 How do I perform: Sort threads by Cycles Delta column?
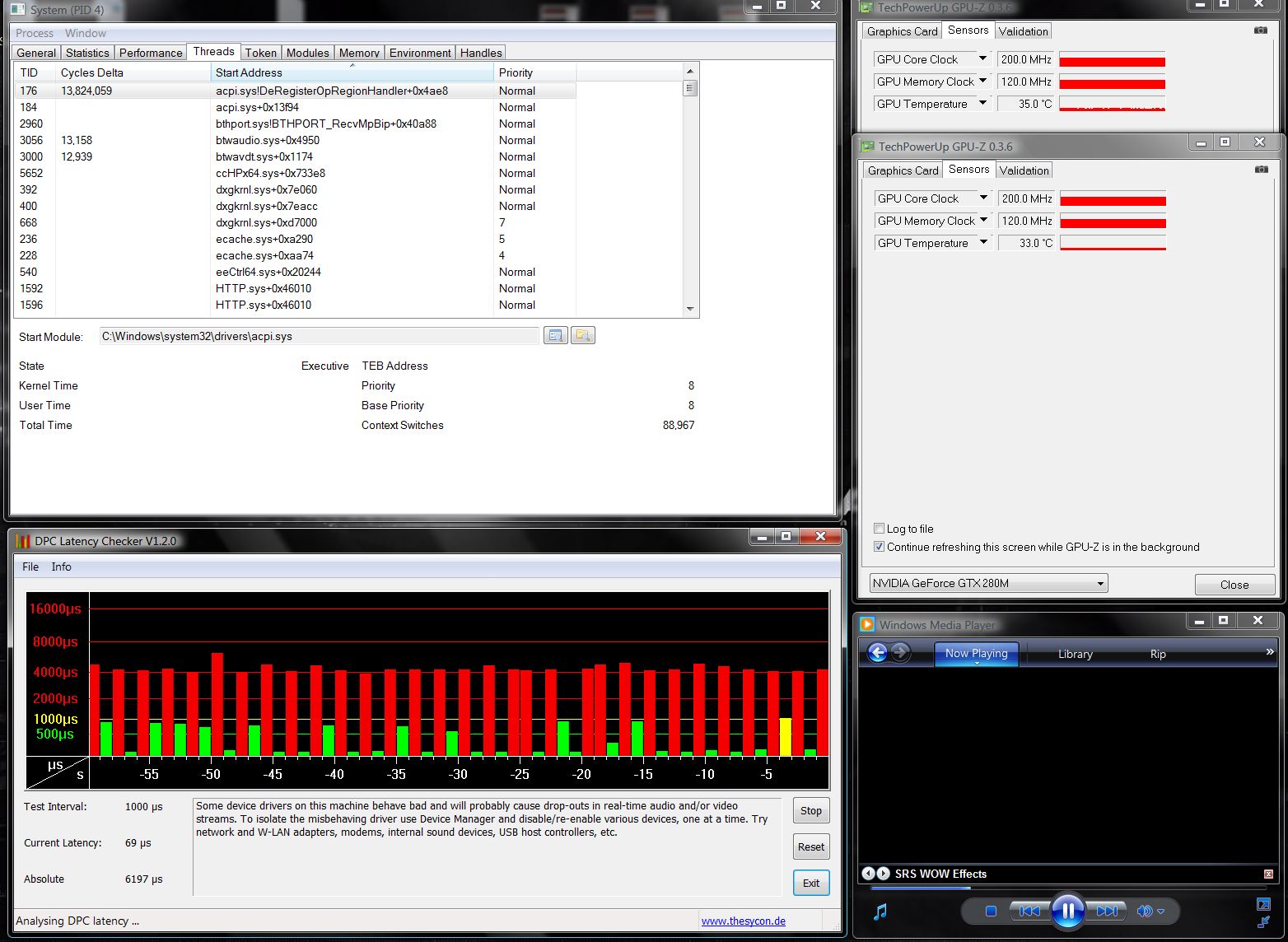132,72
